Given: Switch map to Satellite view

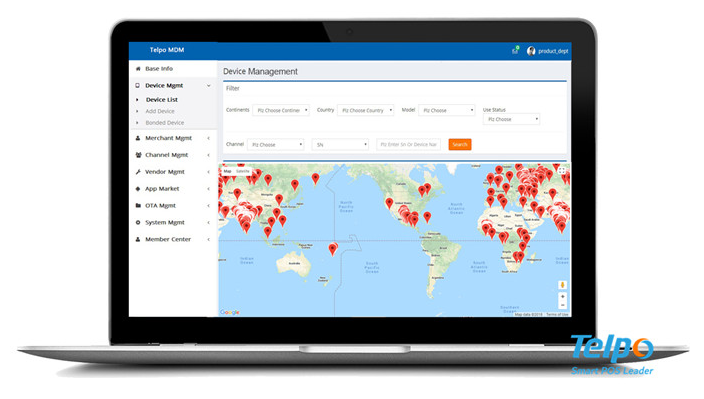Looking at the screenshot, I should click(x=243, y=171).
